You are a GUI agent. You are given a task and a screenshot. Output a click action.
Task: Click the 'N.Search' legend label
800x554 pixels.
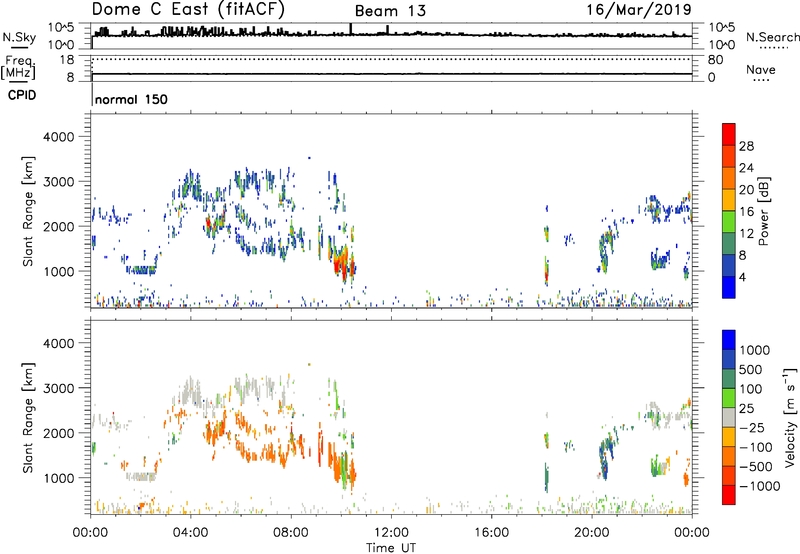pos(772,37)
